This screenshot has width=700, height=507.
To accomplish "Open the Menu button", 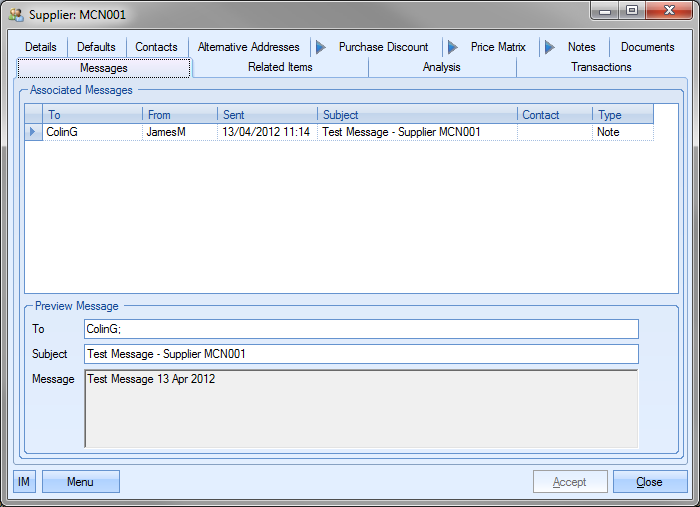I will (80, 482).
